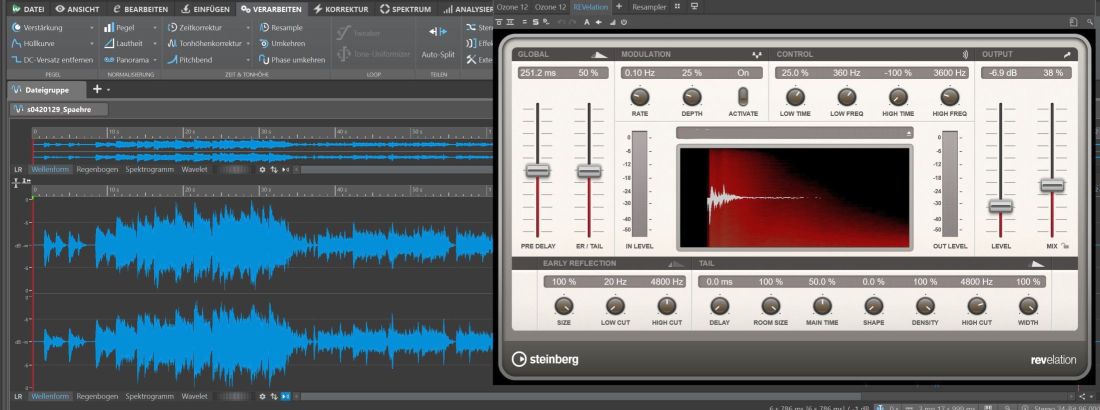This screenshot has height=410, width=1100.
Task: Click the DC-Versatz entfernen icon
Action: 17,60
